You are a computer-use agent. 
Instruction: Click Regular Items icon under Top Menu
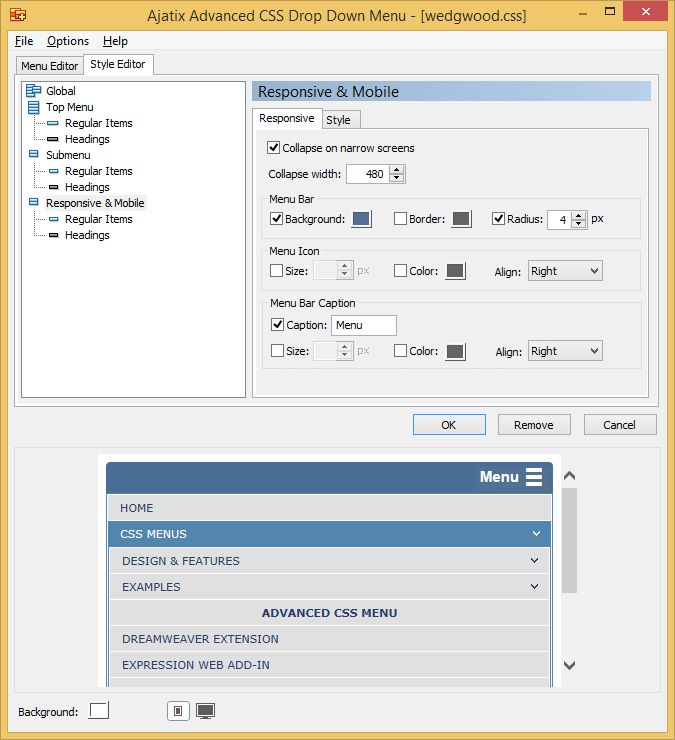53,123
